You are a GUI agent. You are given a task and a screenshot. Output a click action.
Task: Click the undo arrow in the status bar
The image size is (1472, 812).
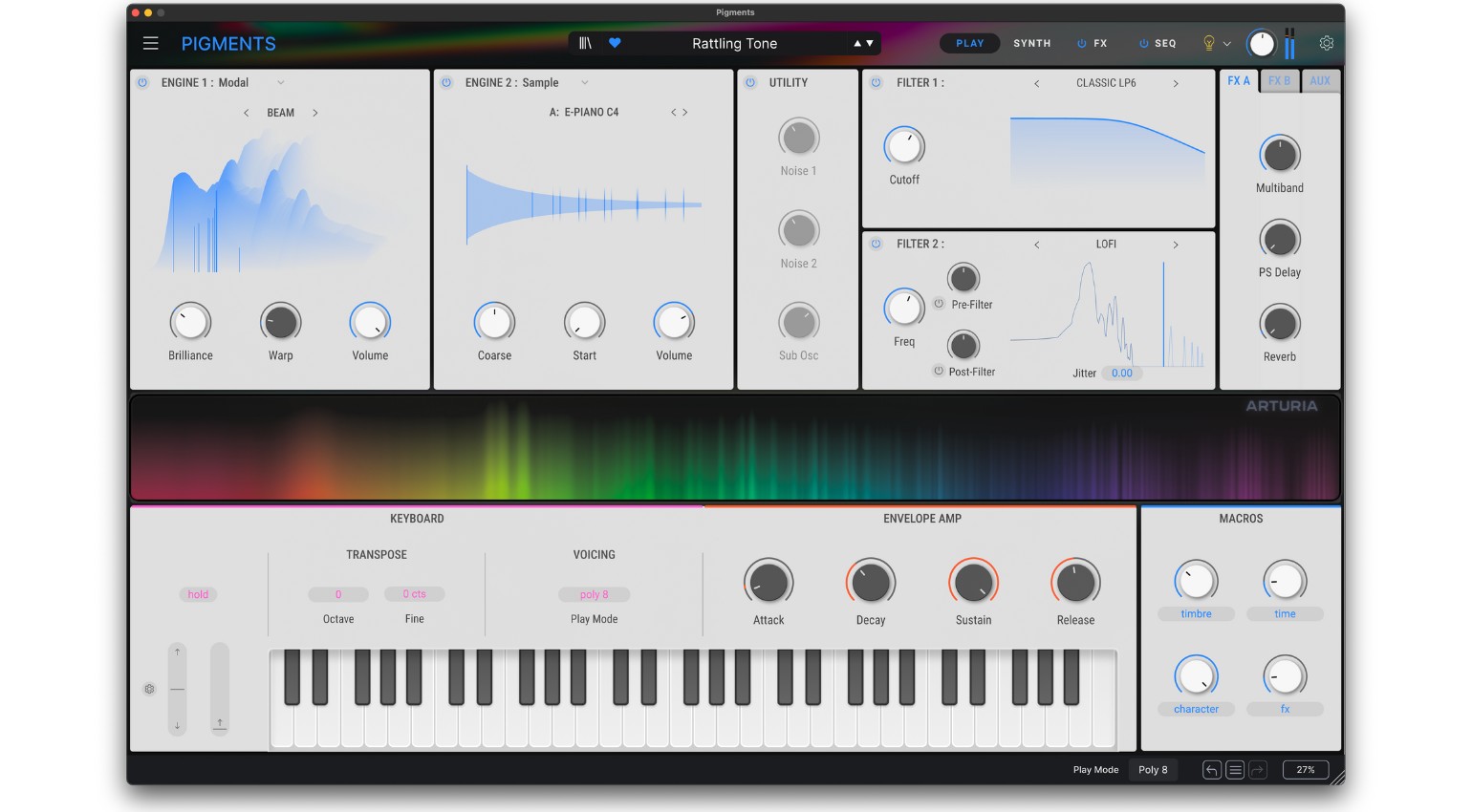(1211, 770)
